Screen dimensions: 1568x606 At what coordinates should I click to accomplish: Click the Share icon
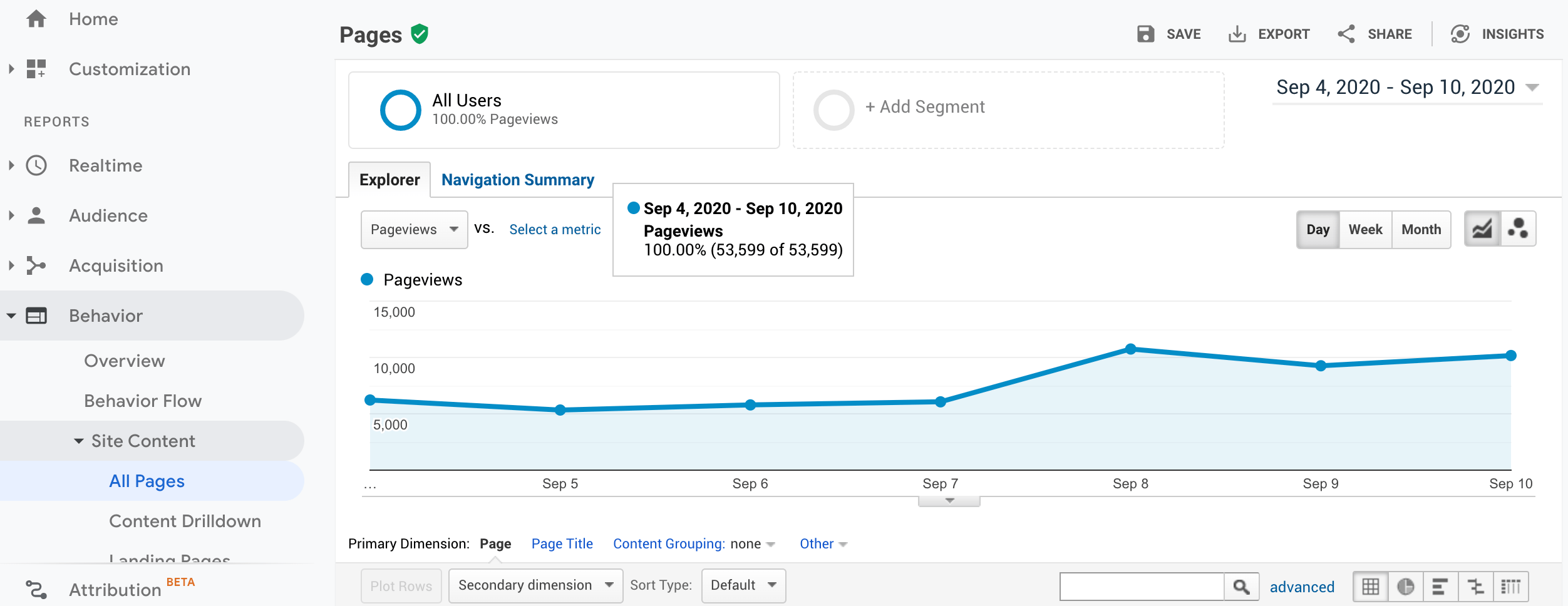click(1346, 34)
